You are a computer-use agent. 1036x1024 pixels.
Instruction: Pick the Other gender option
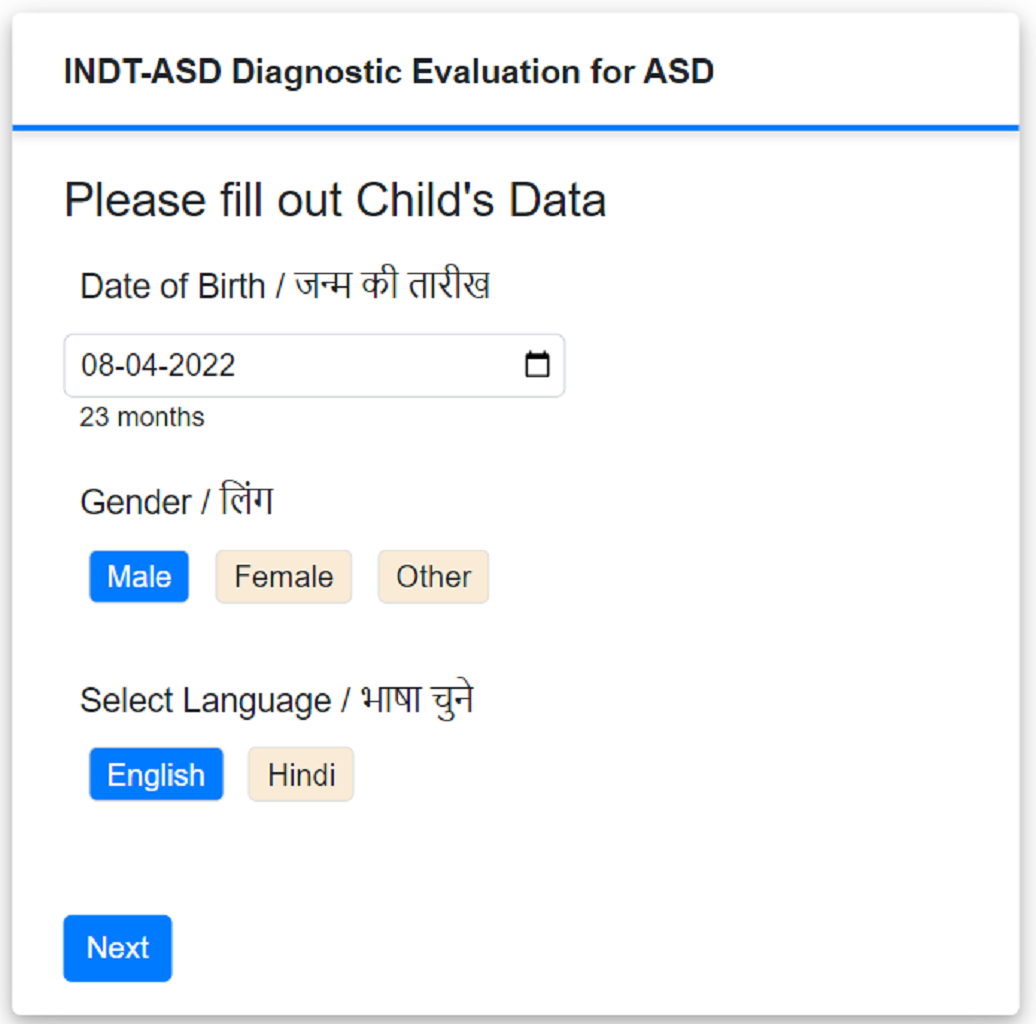433,577
